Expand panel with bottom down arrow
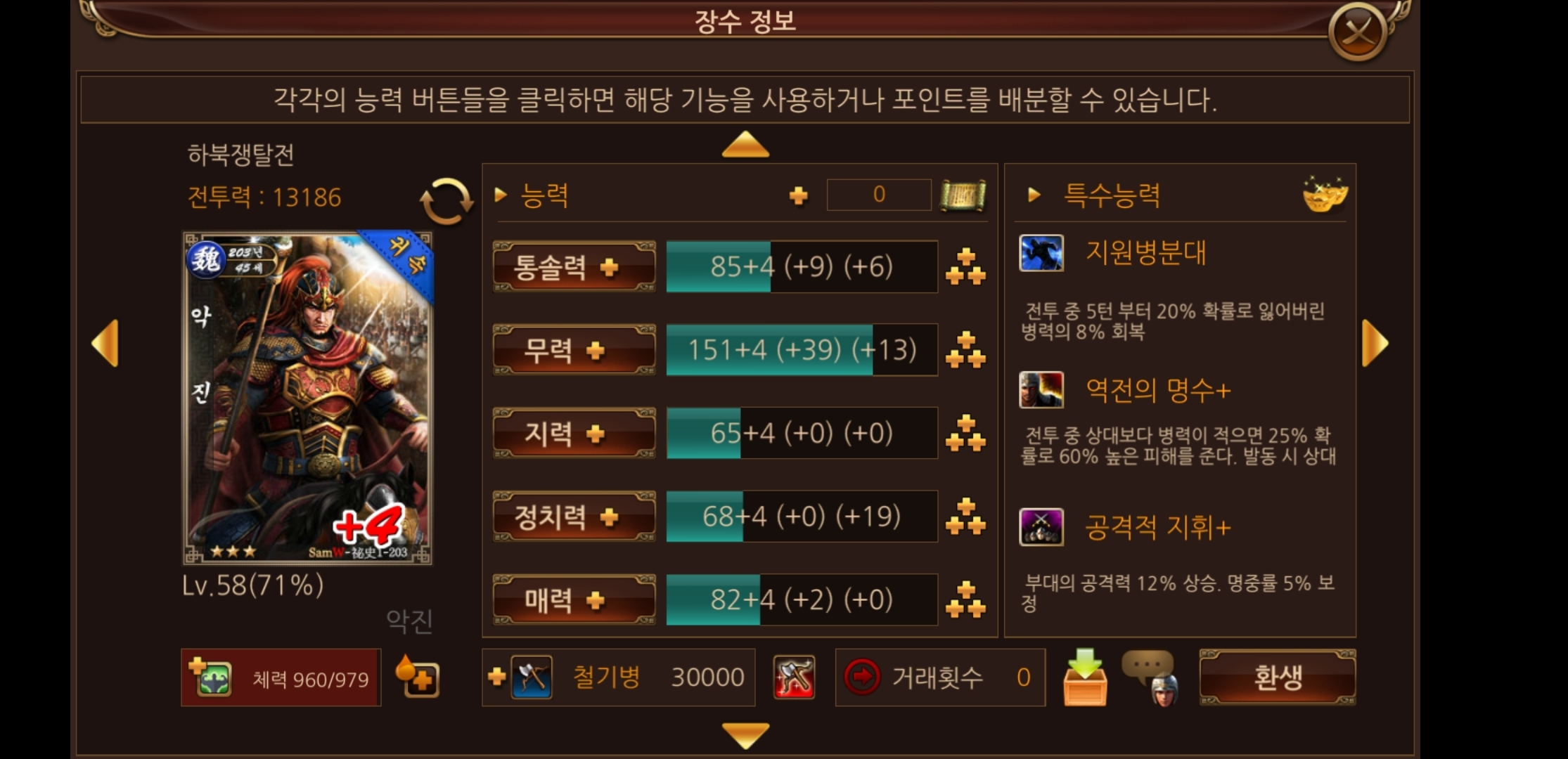Image resolution: width=1568 pixels, height=759 pixels. [x=745, y=735]
